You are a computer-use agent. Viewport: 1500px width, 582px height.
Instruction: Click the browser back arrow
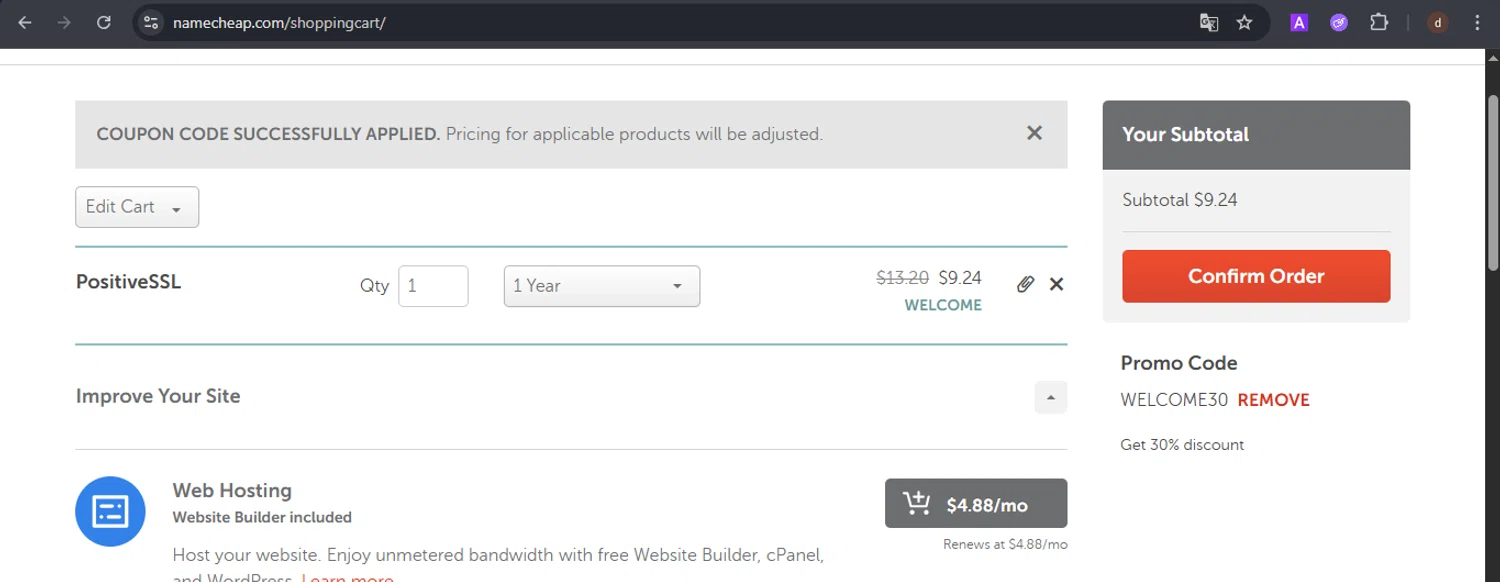[25, 22]
